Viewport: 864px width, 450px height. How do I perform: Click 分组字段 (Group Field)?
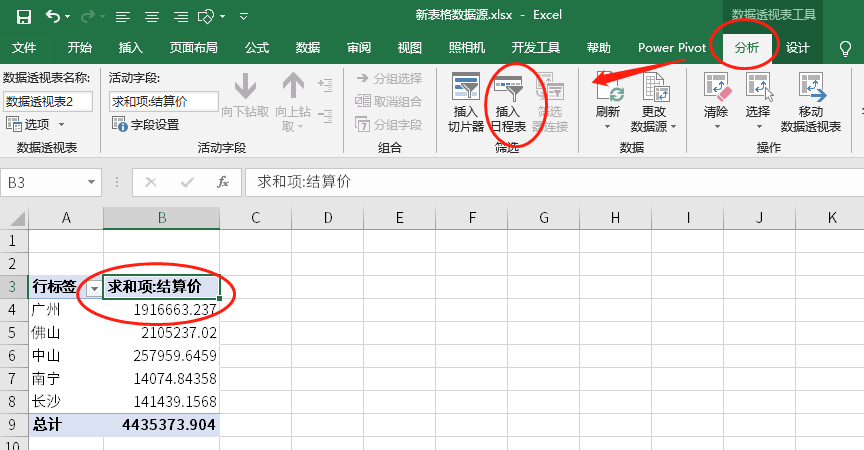click(388, 124)
